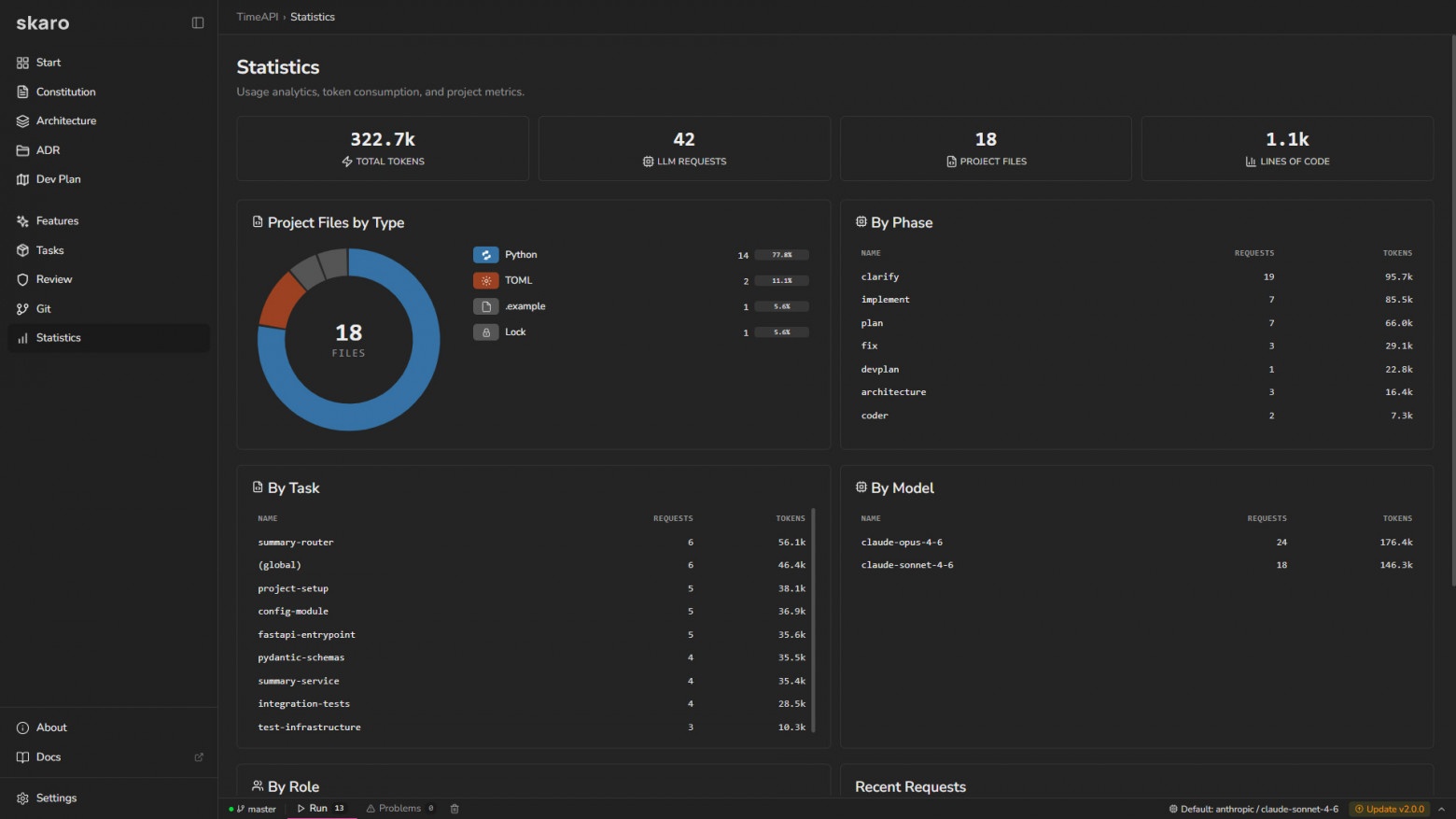
Task: Click the Update v2.0.0 button
Action: click(x=1390, y=809)
